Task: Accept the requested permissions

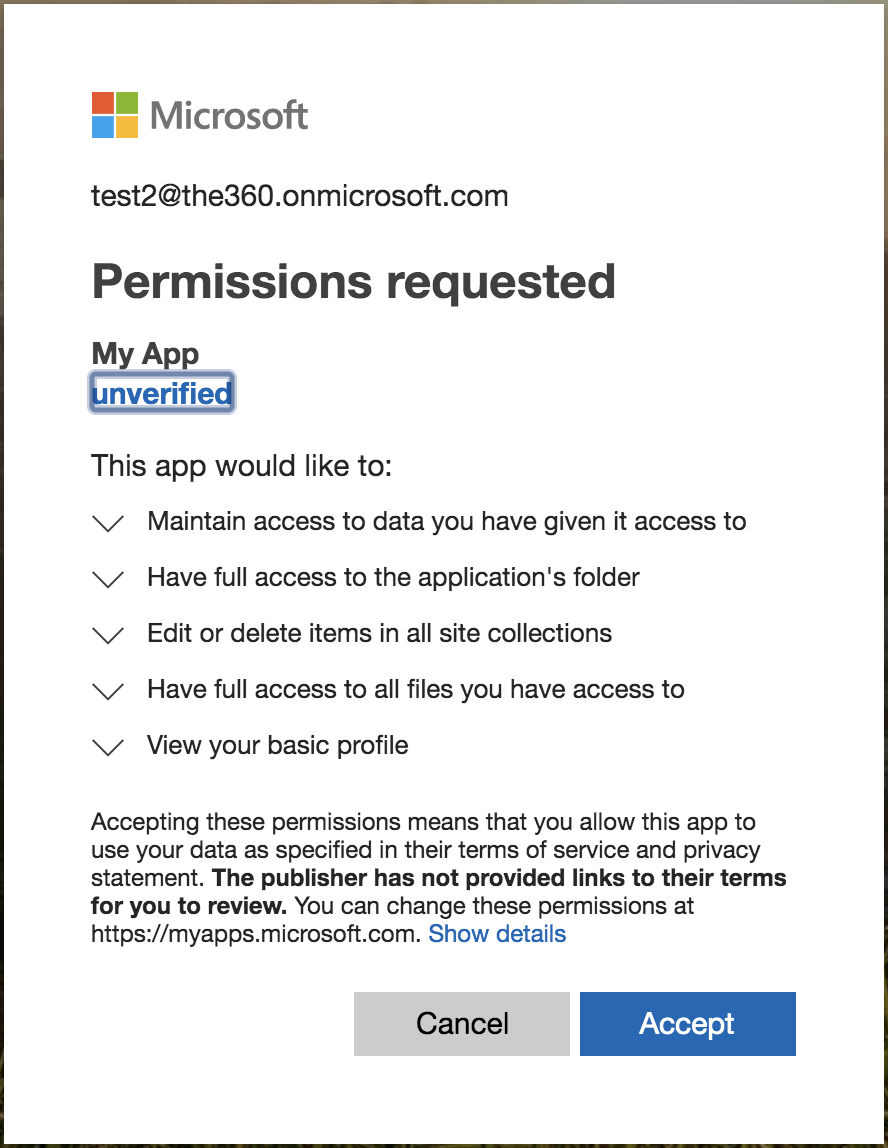Action: pos(687,1024)
